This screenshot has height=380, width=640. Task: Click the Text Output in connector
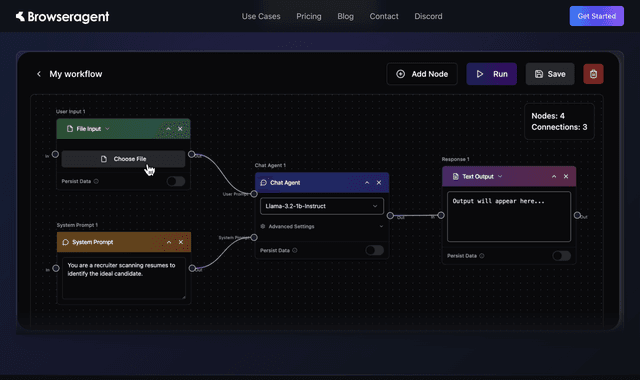(x=441, y=215)
